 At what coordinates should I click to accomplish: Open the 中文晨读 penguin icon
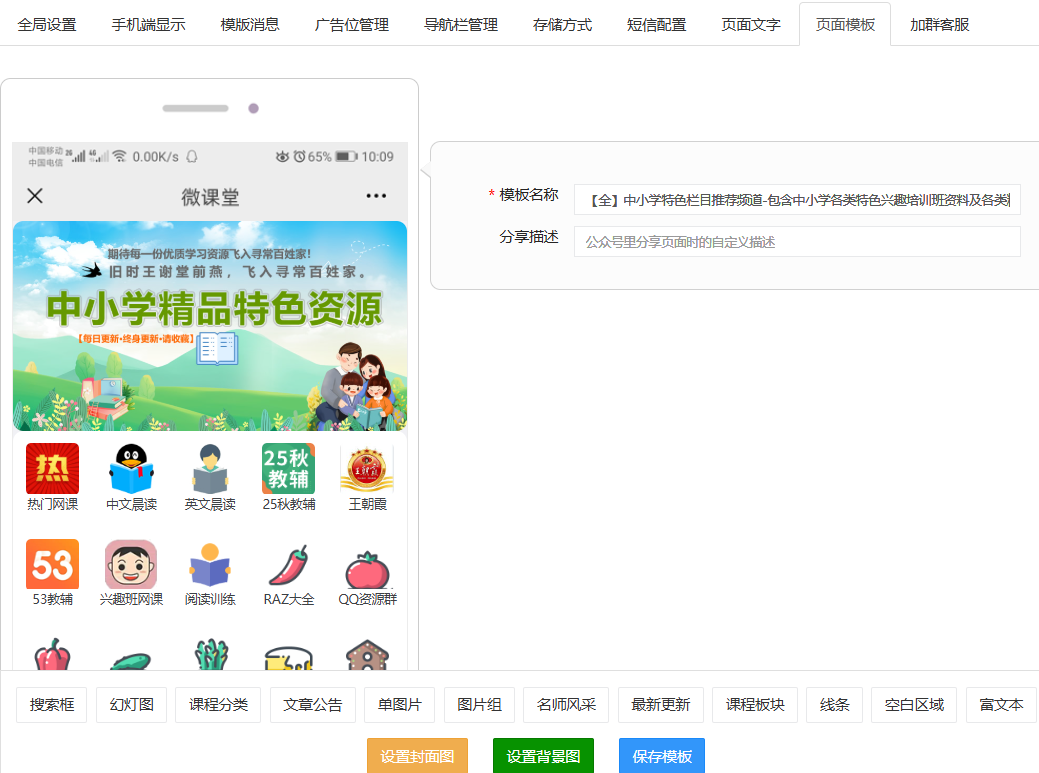pos(131,469)
